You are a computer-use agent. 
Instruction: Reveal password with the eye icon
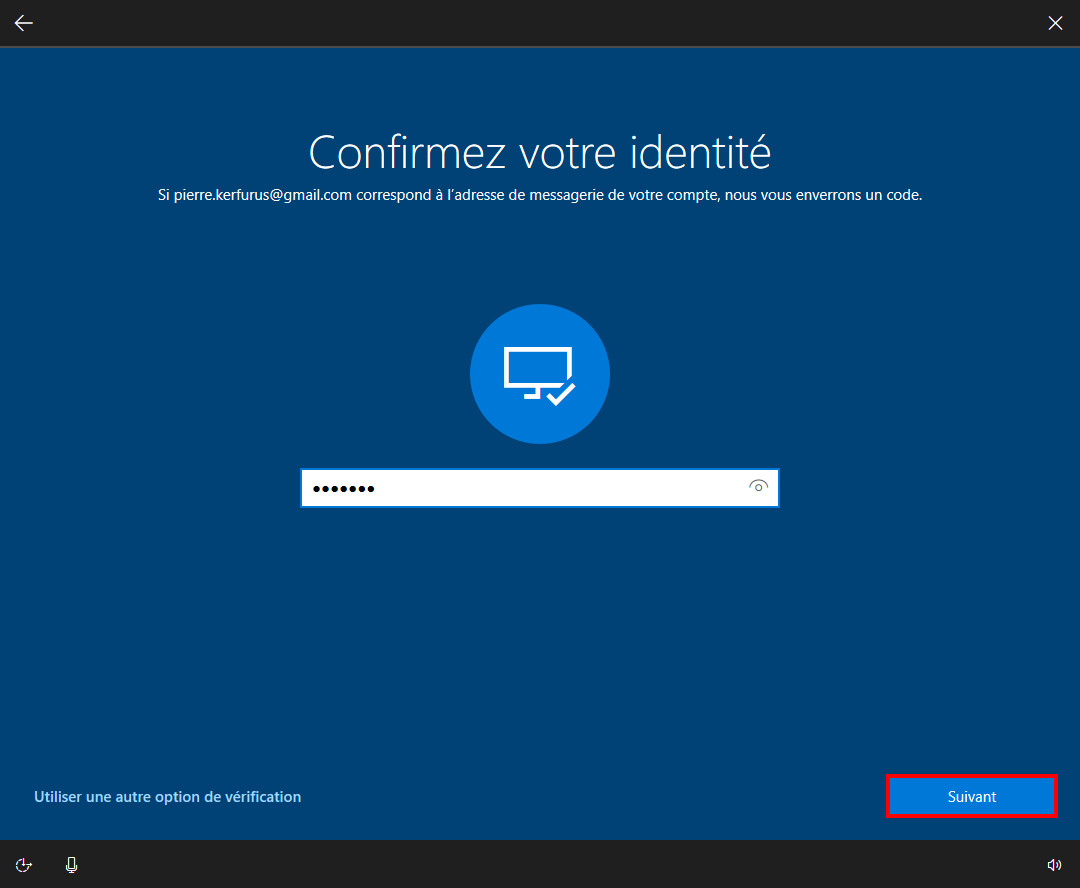758,487
